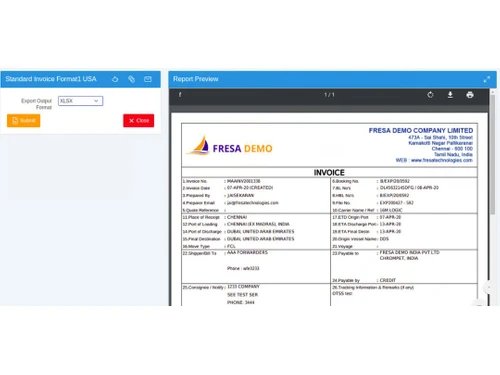The image size is (500, 375).
Task: Click the PDF viewer vertical scrollbar
Action: pos(492,154)
